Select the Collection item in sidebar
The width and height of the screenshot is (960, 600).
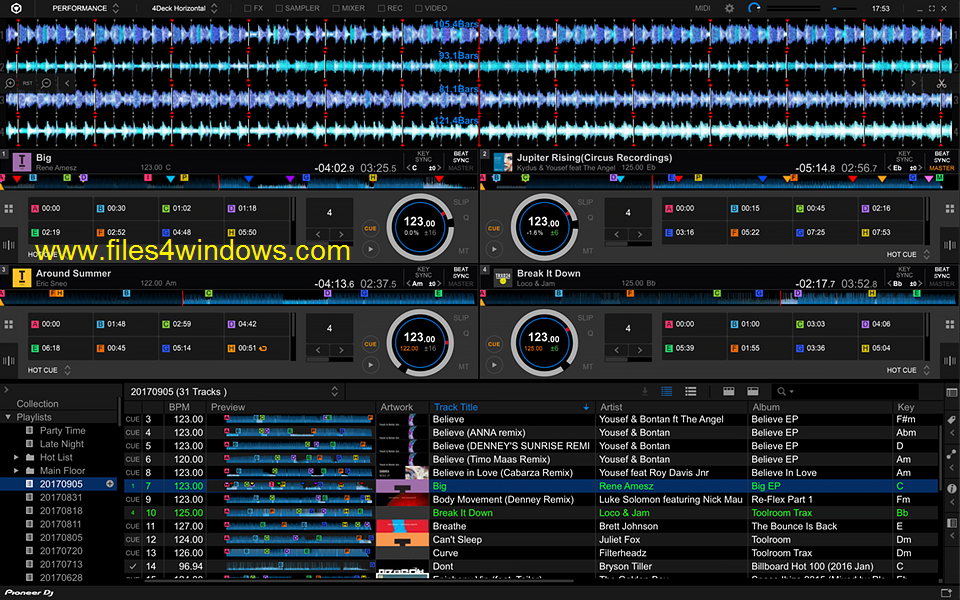[37, 404]
